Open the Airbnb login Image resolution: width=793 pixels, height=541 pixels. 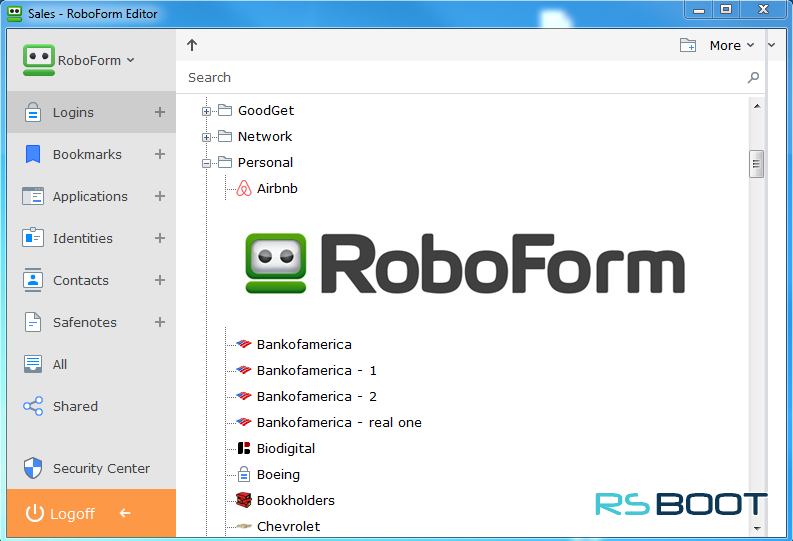[x=277, y=189]
